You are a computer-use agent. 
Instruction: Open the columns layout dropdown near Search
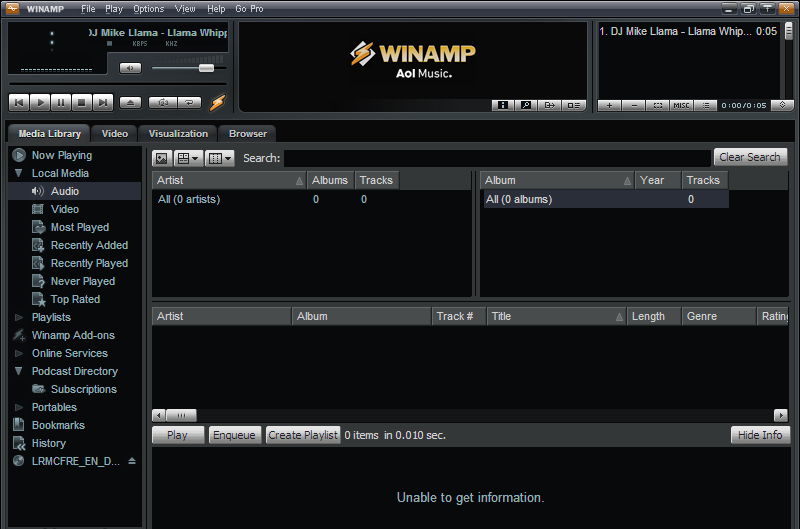tap(220, 158)
